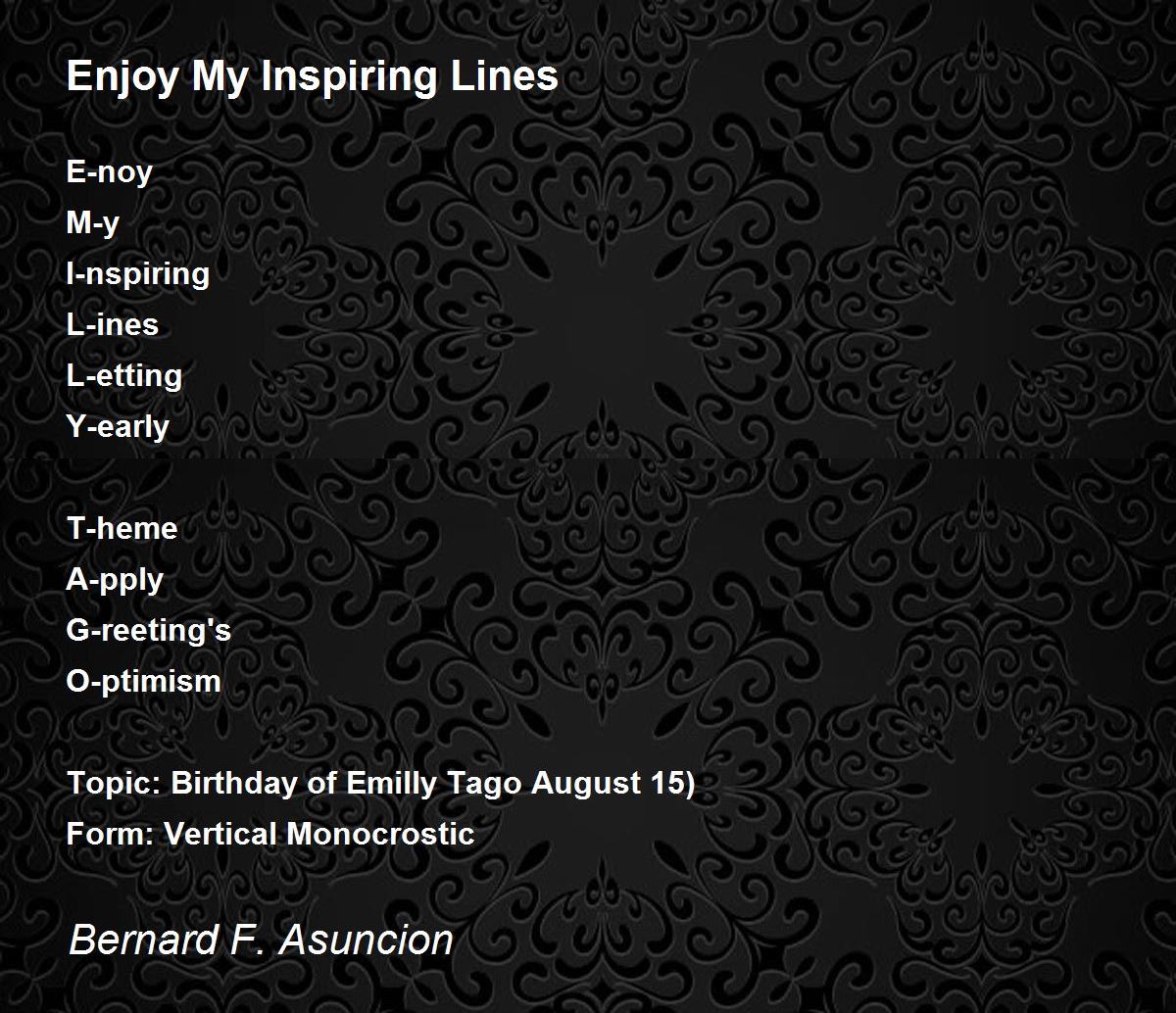Click the G-reeting's line
This screenshot has width=1176, height=1013.
[149, 631]
